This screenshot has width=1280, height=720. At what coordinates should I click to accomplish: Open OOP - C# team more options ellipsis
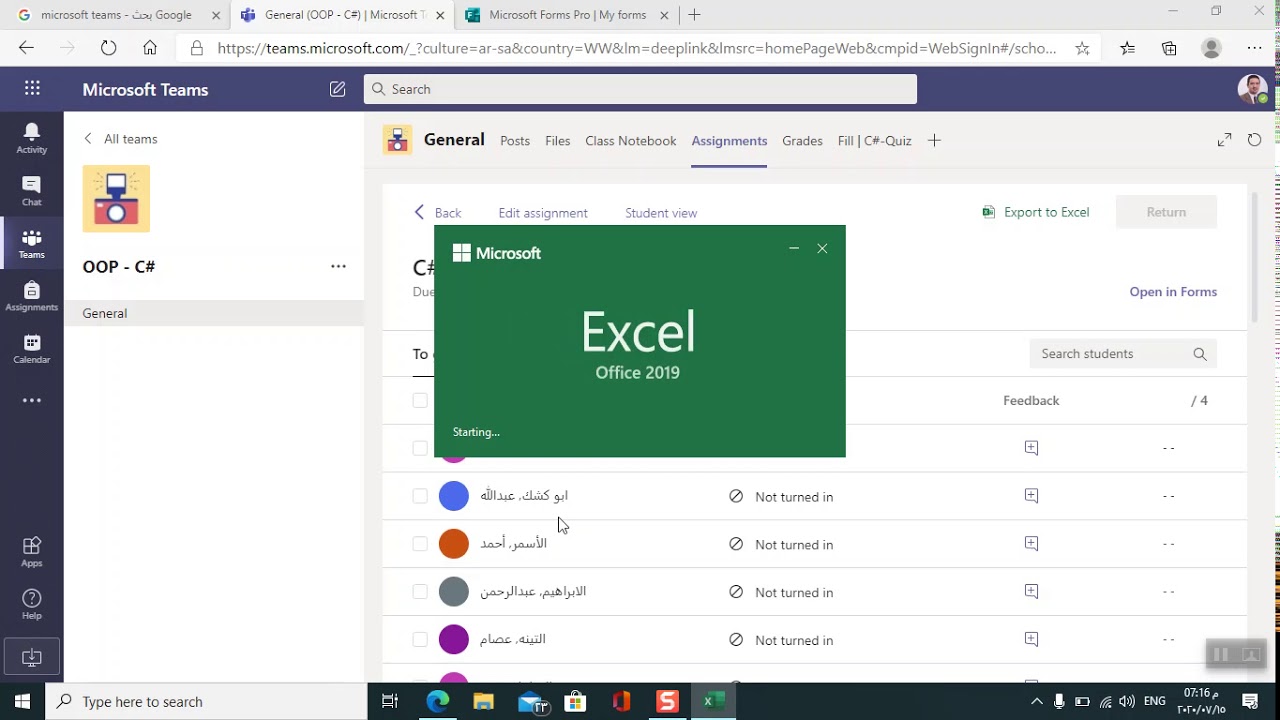pos(338,266)
